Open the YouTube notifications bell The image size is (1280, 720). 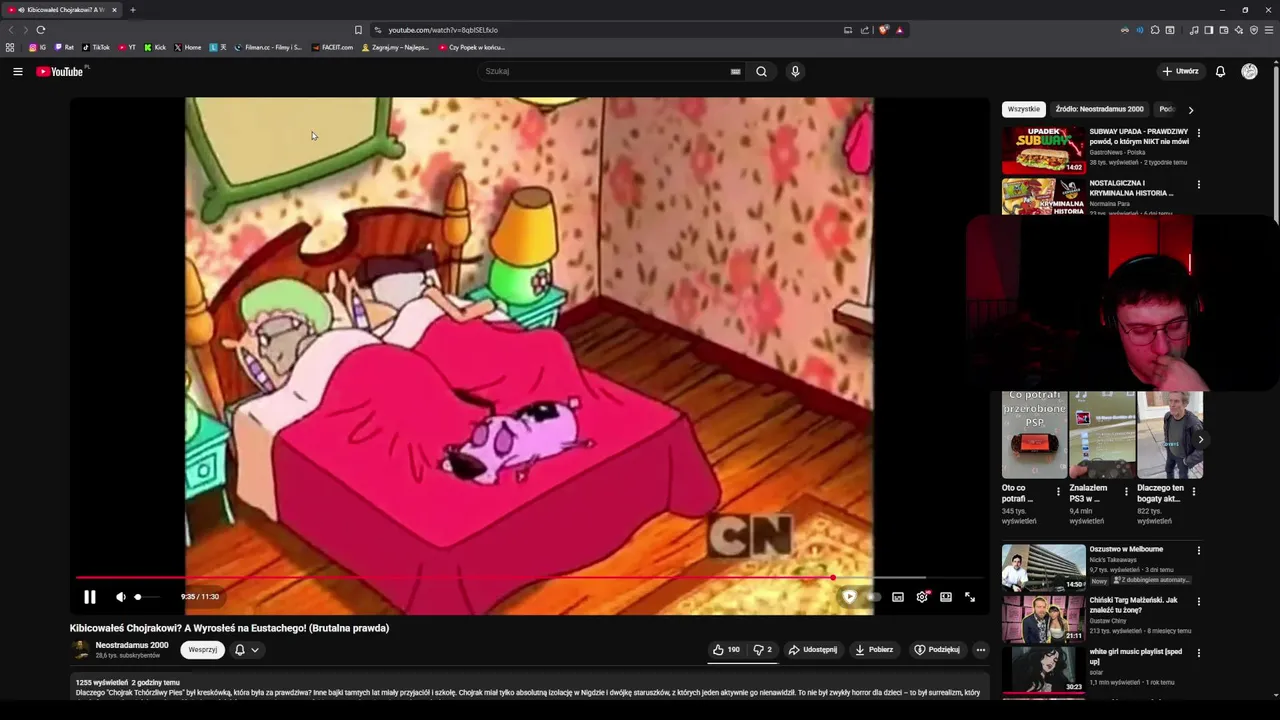[x=1220, y=71]
